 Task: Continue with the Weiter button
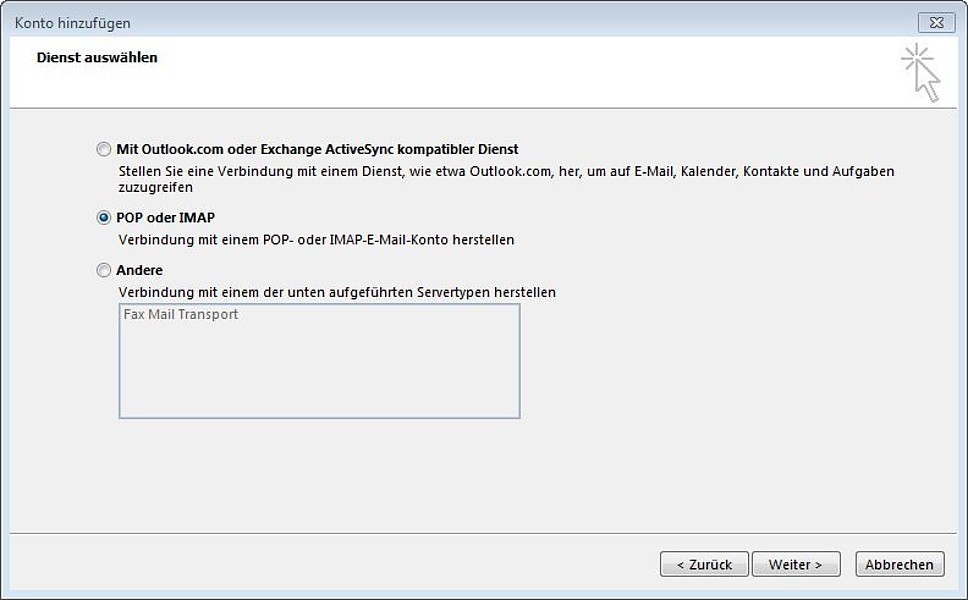(796, 564)
